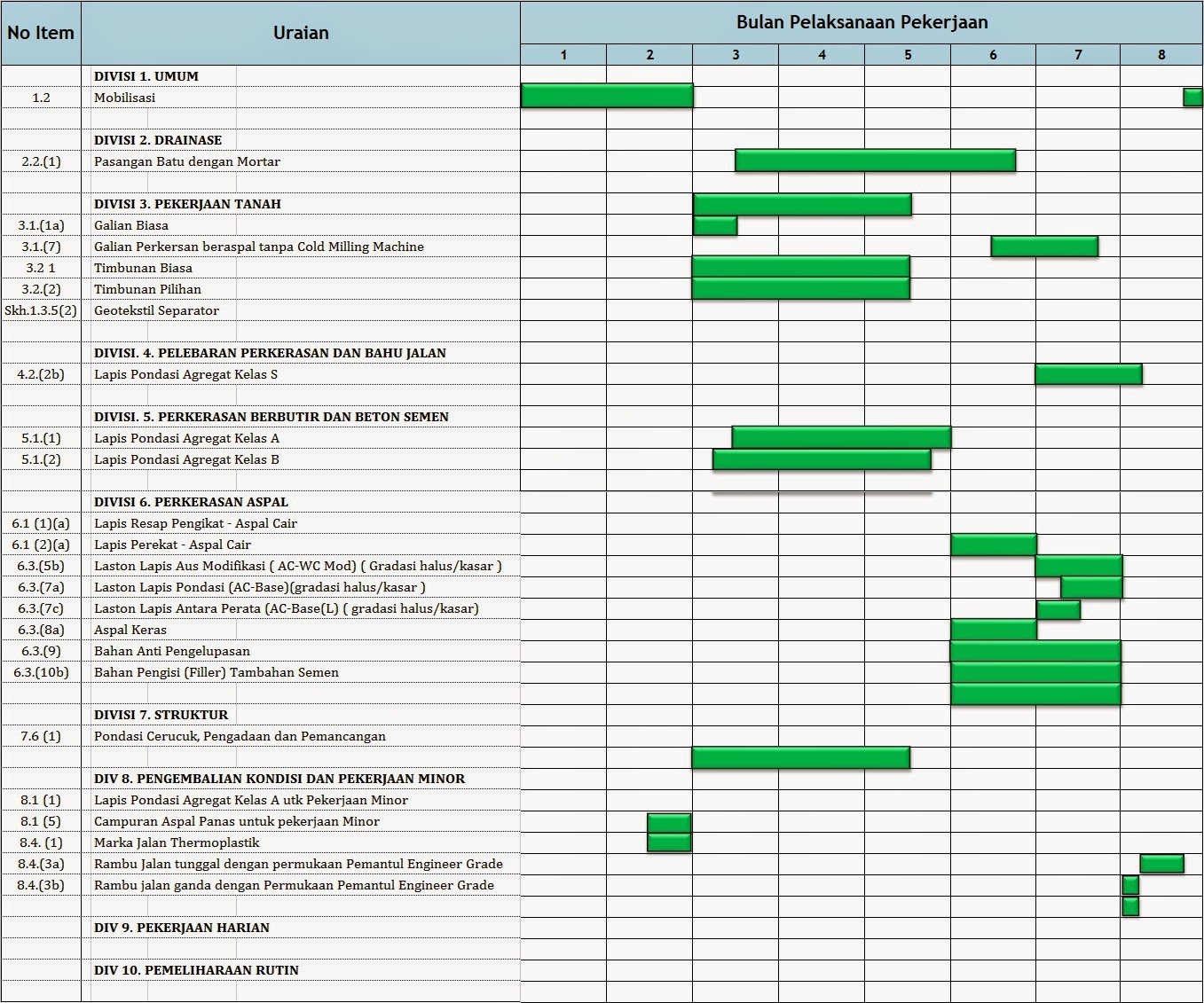Click the Rambu Jalan tunggal schedule bar
This screenshot has height=1003, width=1204.
tap(1161, 863)
